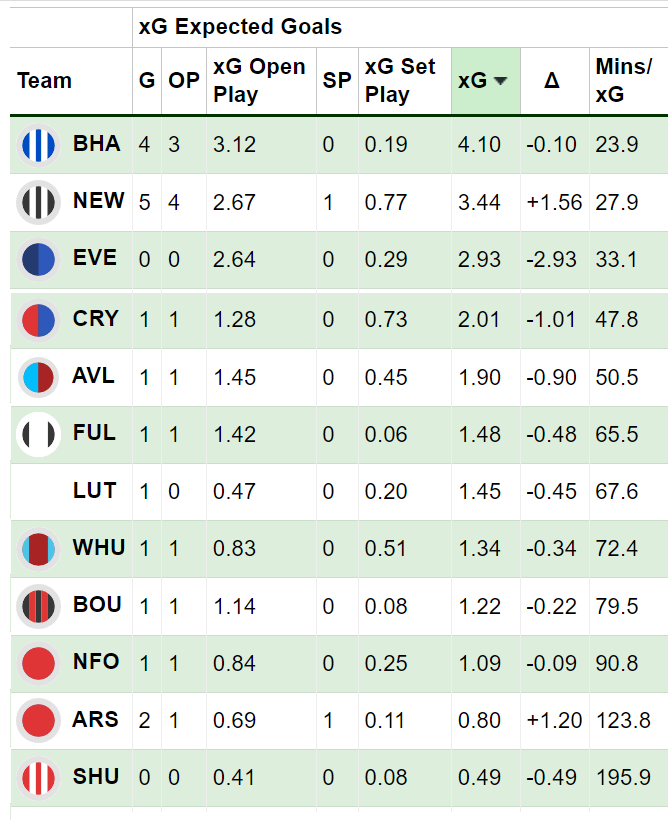The image size is (668, 820).
Task: Sort by xG Set Play header
Action: coord(400,81)
